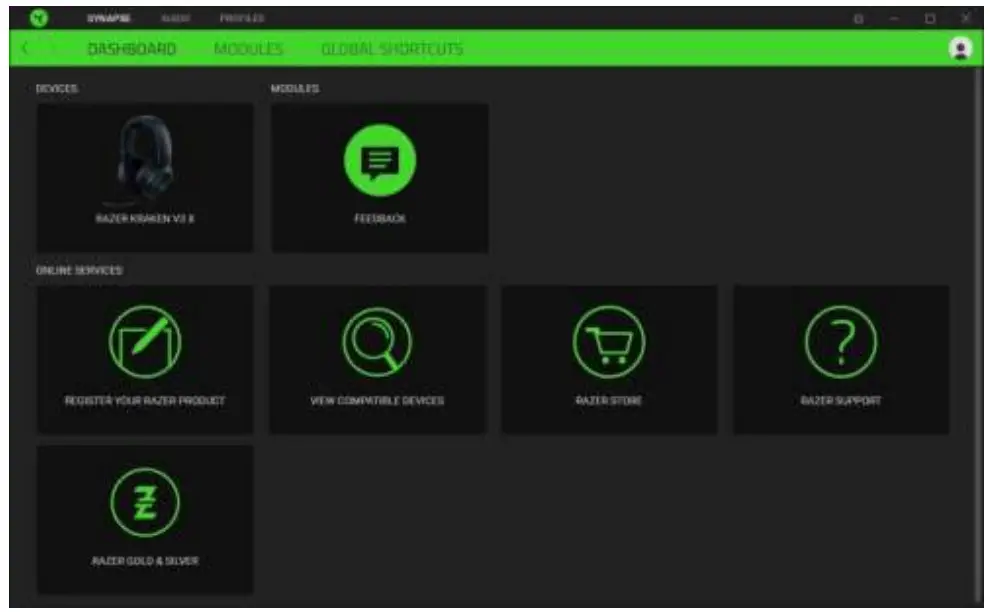The height and width of the screenshot is (612, 990).
Task: Open the Razer Store shopping cart icon
Action: 609,340
